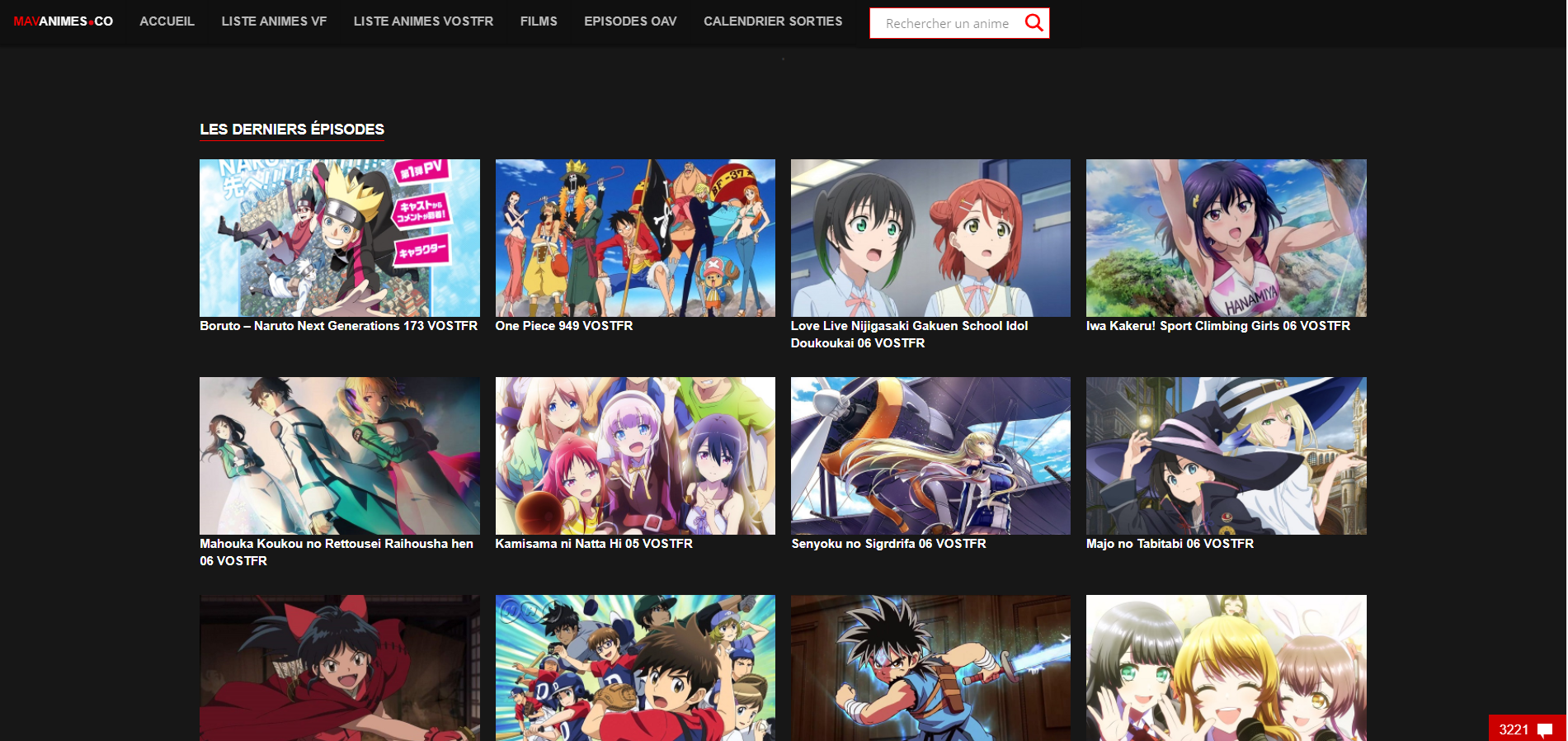Open LISTE ANIMES VOSTFR page

click(423, 21)
